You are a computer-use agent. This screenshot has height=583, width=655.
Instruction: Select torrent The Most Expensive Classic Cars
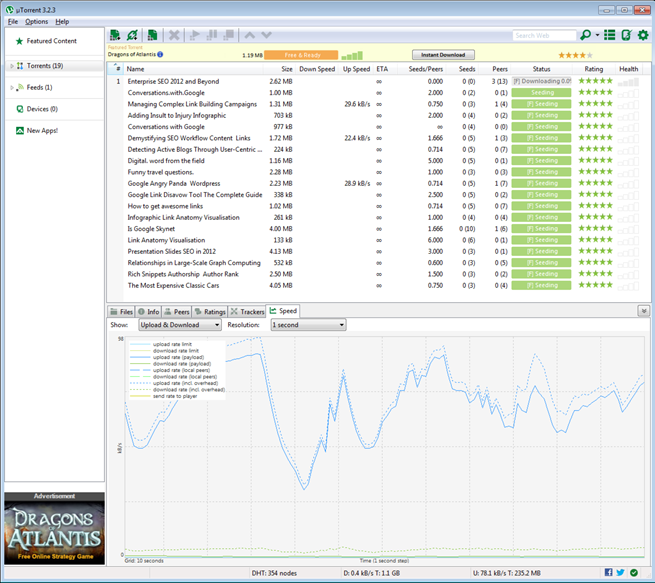click(x=173, y=286)
